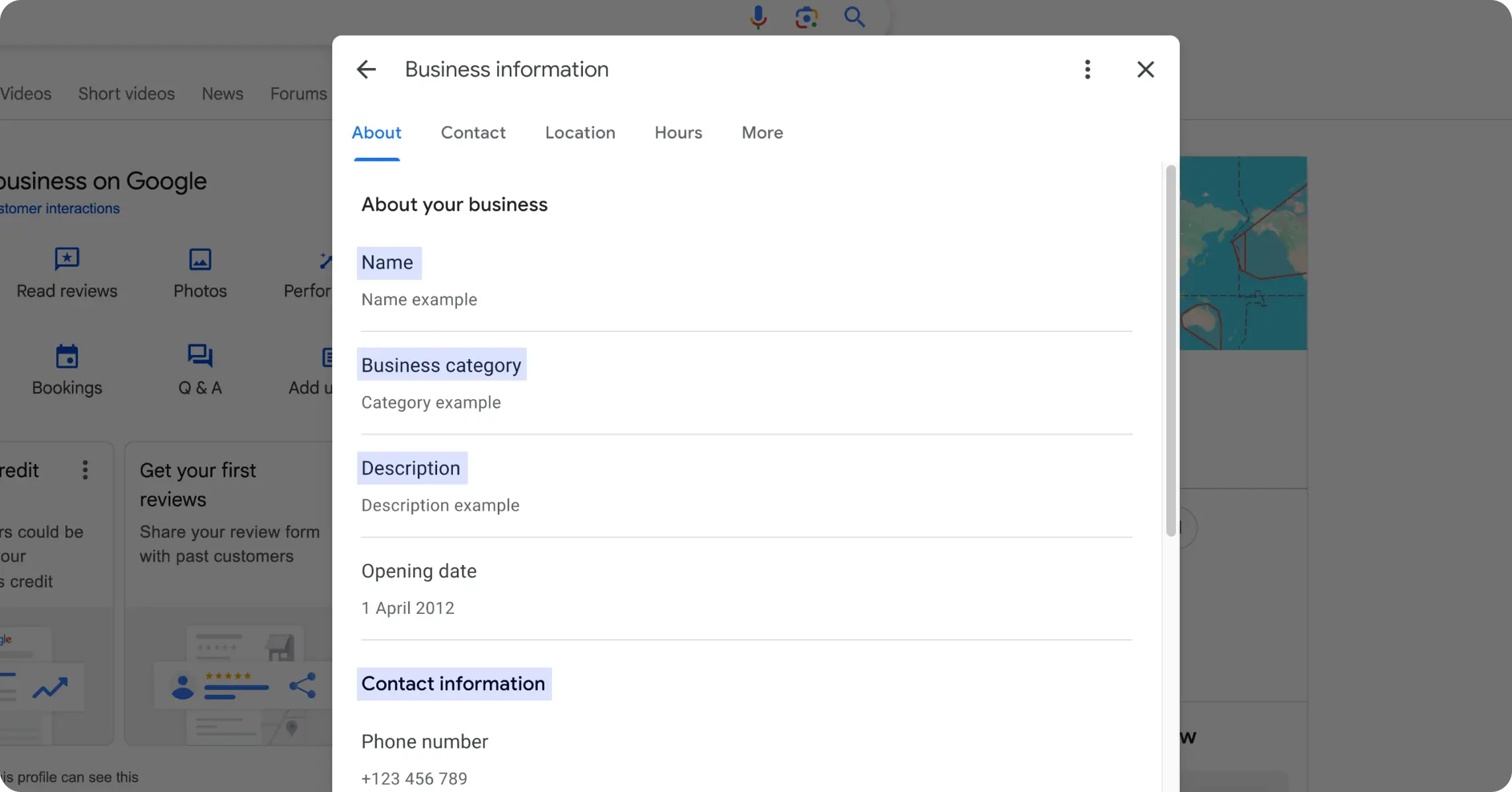The width and height of the screenshot is (1512, 792).
Task: Open the Location tab
Action: tap(580, 133)
